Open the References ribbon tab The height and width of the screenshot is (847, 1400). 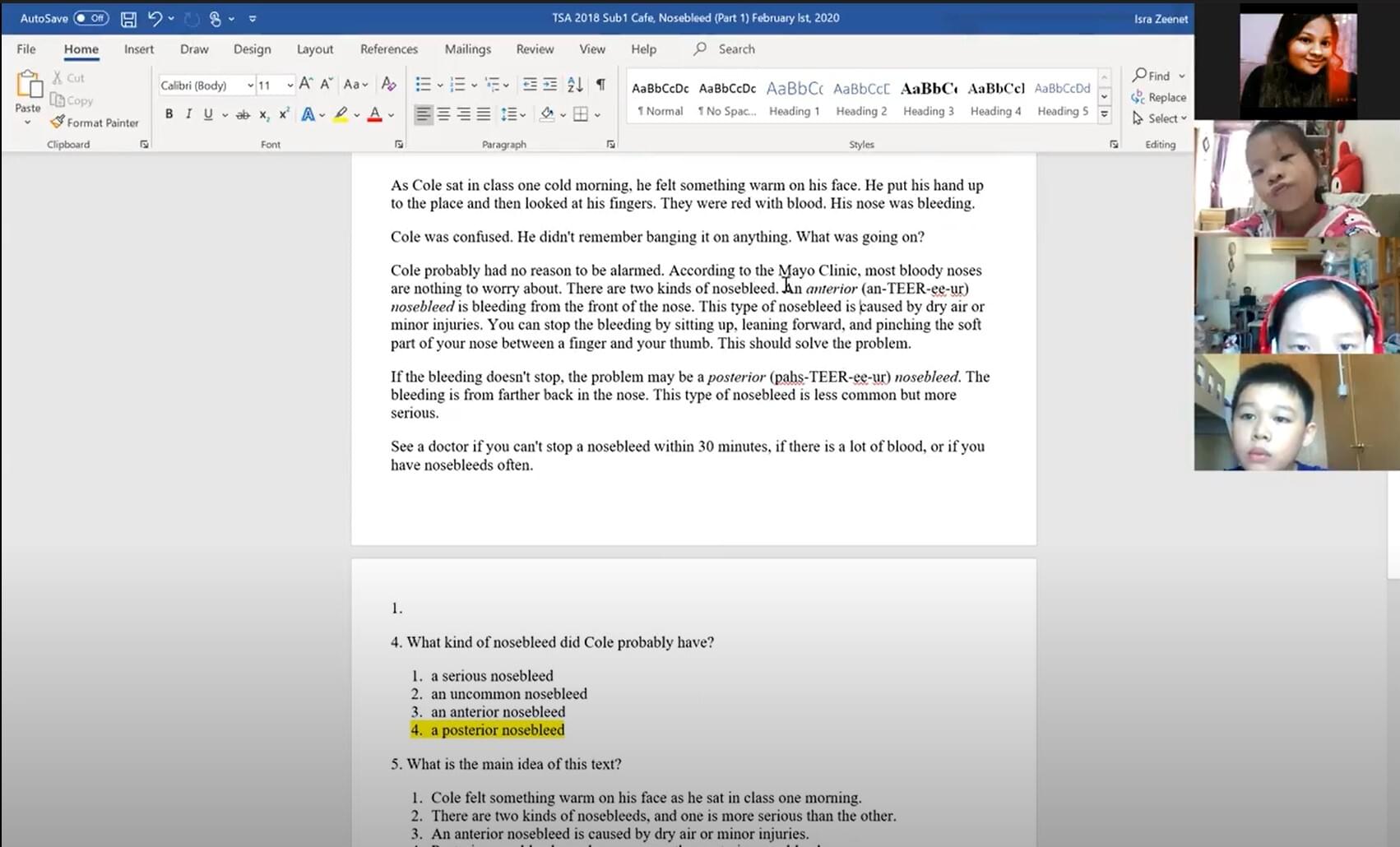[x=388, y=49]
